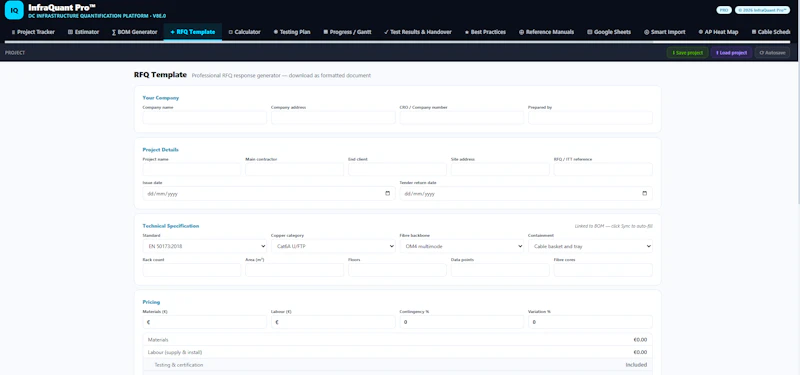This screenshot has width=800, height=375.
Task: Switch to Progress / Gantt tab
Action: [x=347, y=32]
